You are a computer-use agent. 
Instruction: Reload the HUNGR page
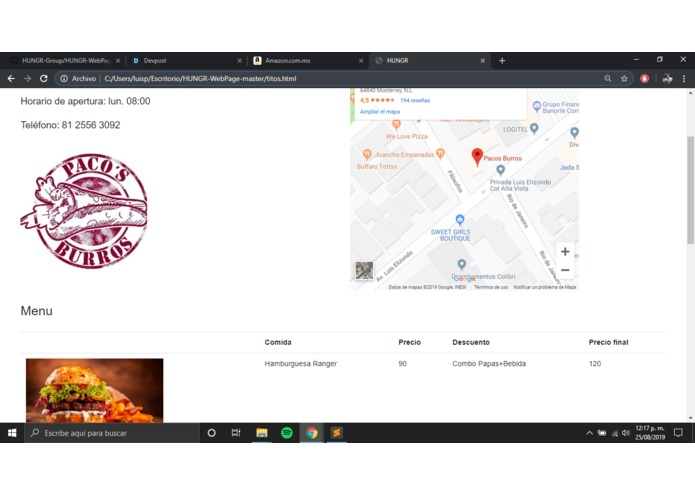43,78
